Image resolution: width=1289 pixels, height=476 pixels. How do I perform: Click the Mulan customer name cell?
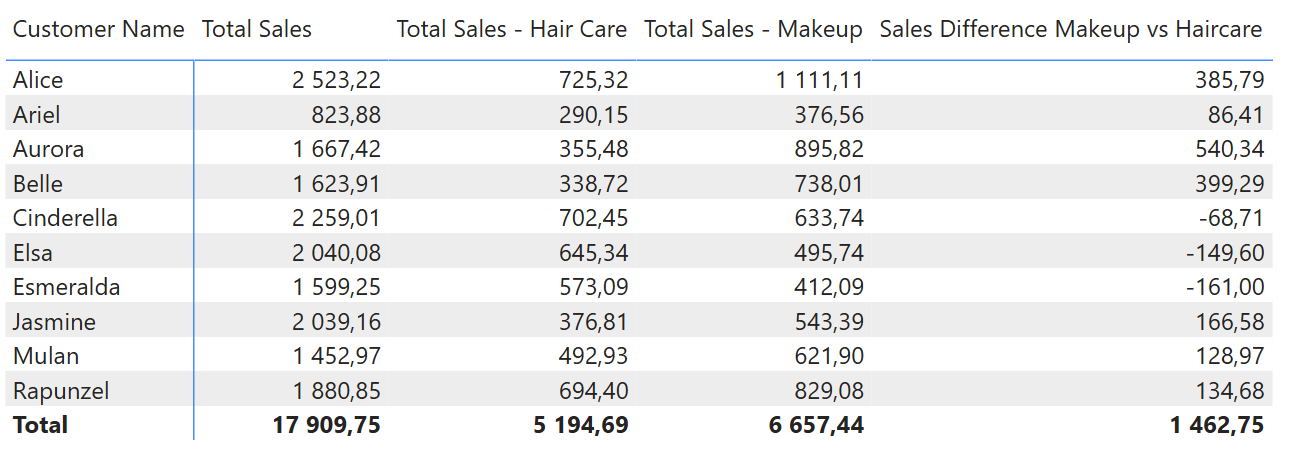tap(46, 356)
